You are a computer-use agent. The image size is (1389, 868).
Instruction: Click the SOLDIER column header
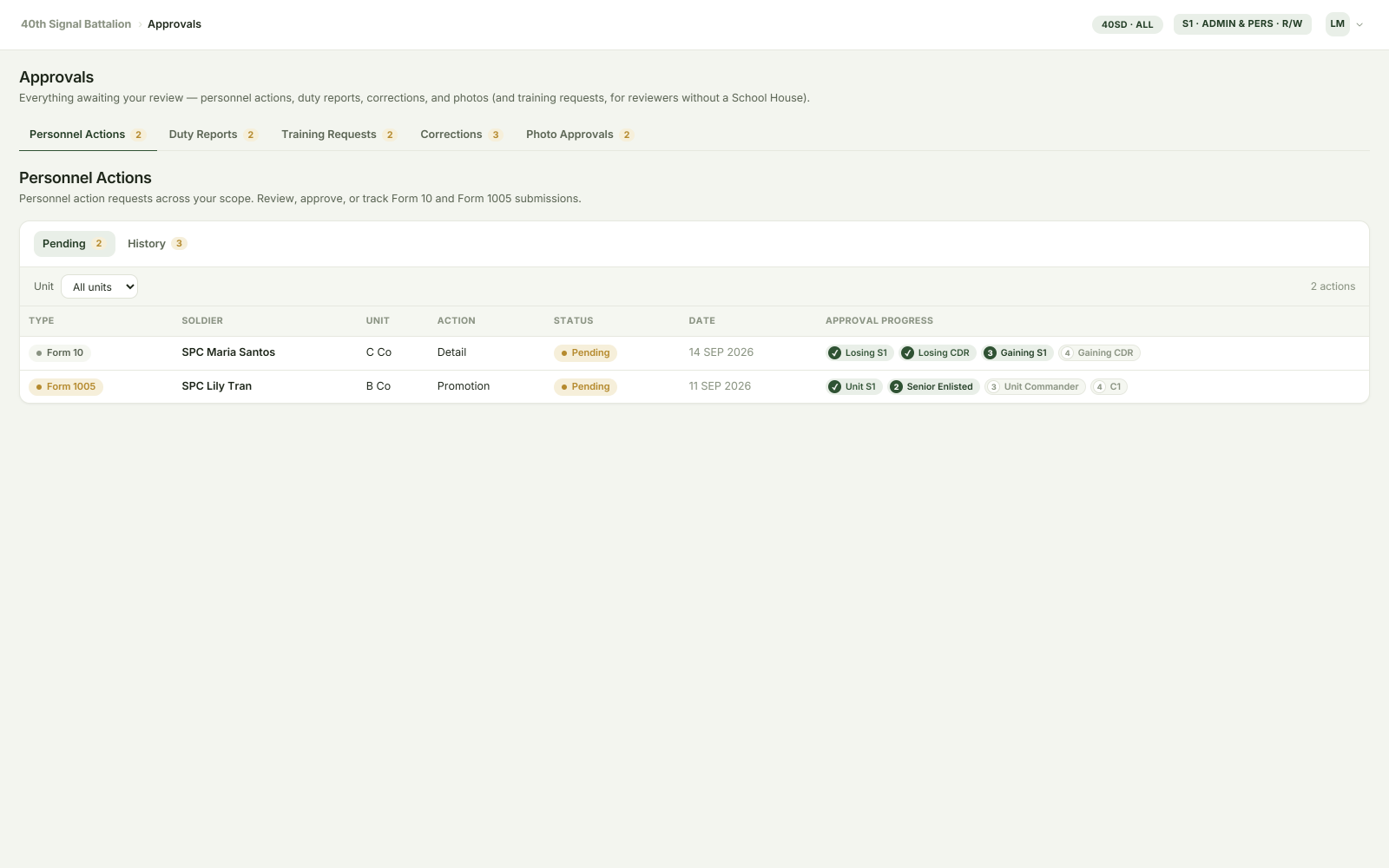202,321
